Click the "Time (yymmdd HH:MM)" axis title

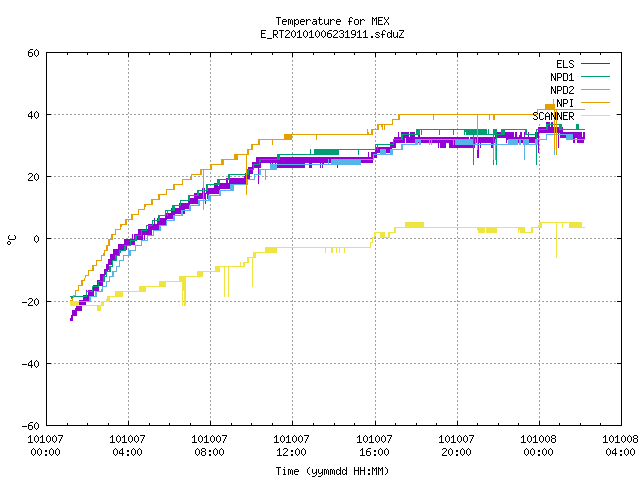click(332, 471)
